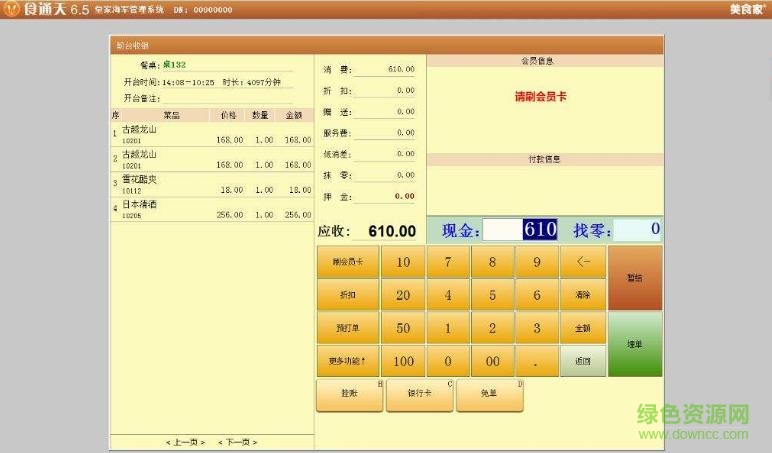
Task: Go to next page via 下一页
Action: (236, 441)
